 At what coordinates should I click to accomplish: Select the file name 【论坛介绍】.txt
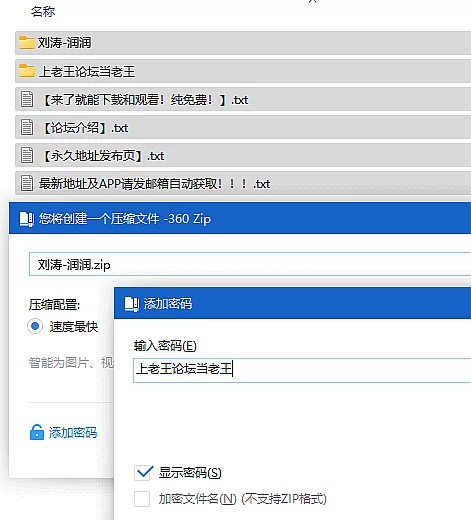tap(85, 128)
